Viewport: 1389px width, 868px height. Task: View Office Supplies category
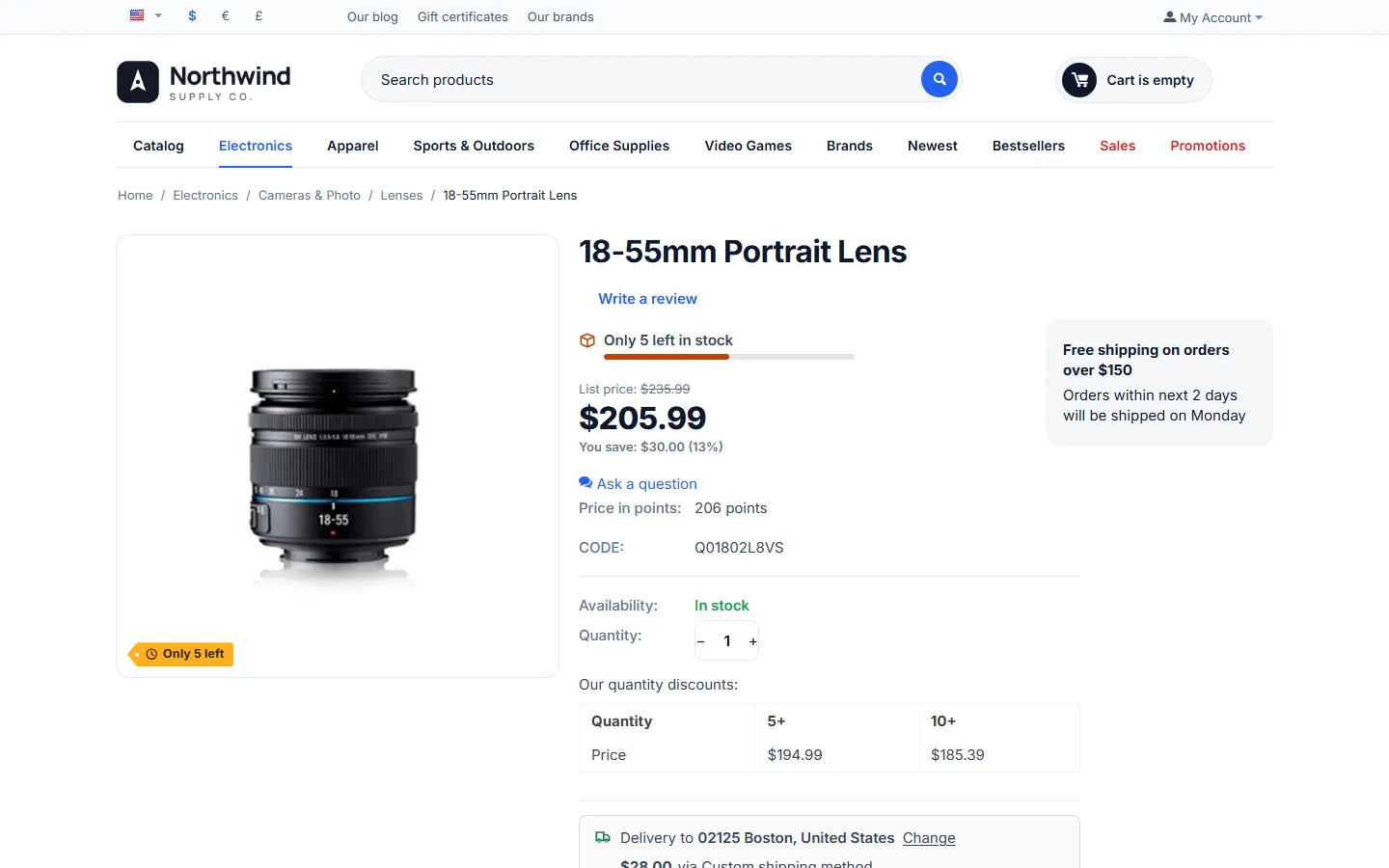click(619, 146)
